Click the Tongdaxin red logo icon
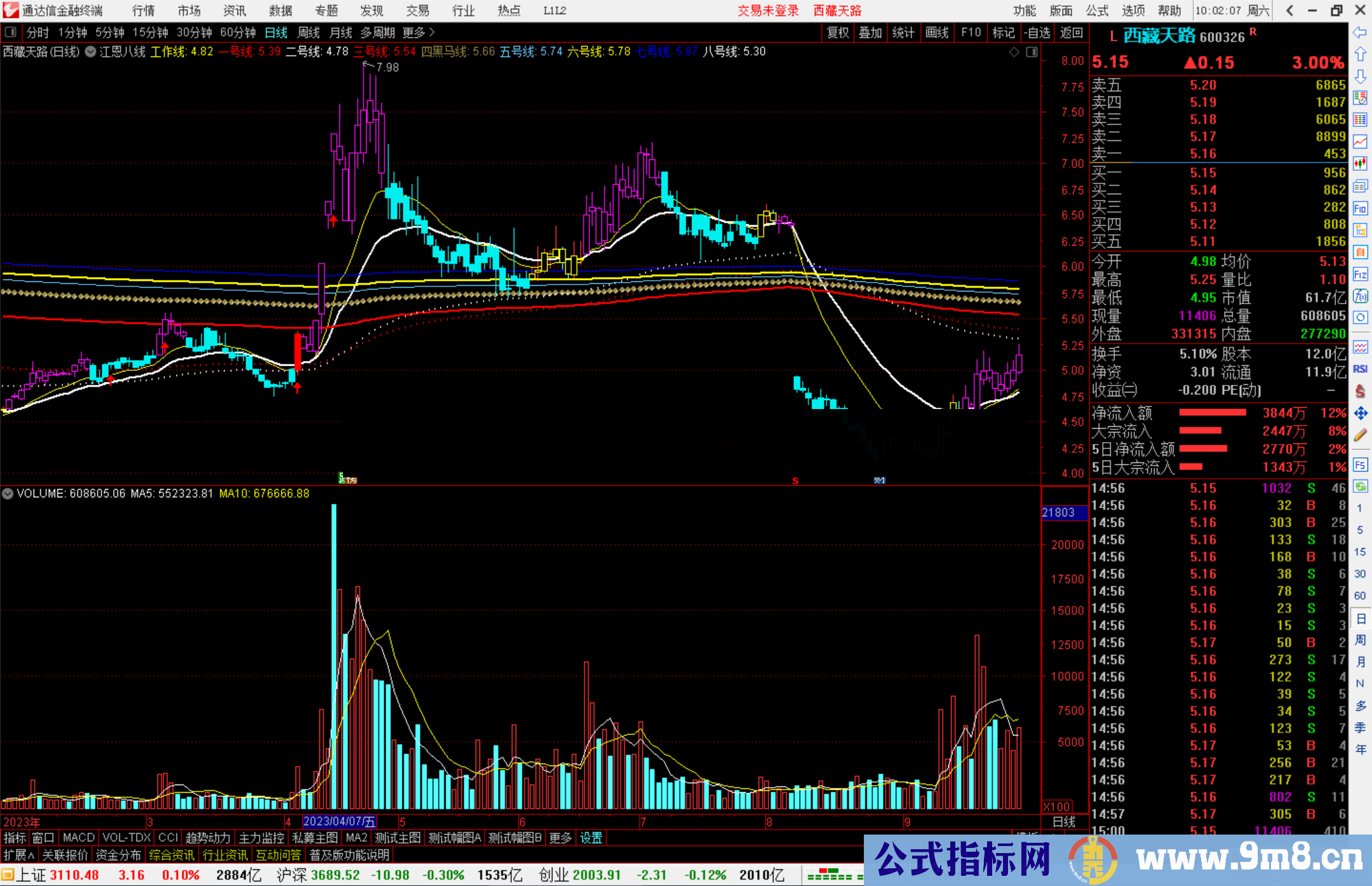Image resolution: width=1372 pixels, height=886 pixels. click(x=11, y=10)
